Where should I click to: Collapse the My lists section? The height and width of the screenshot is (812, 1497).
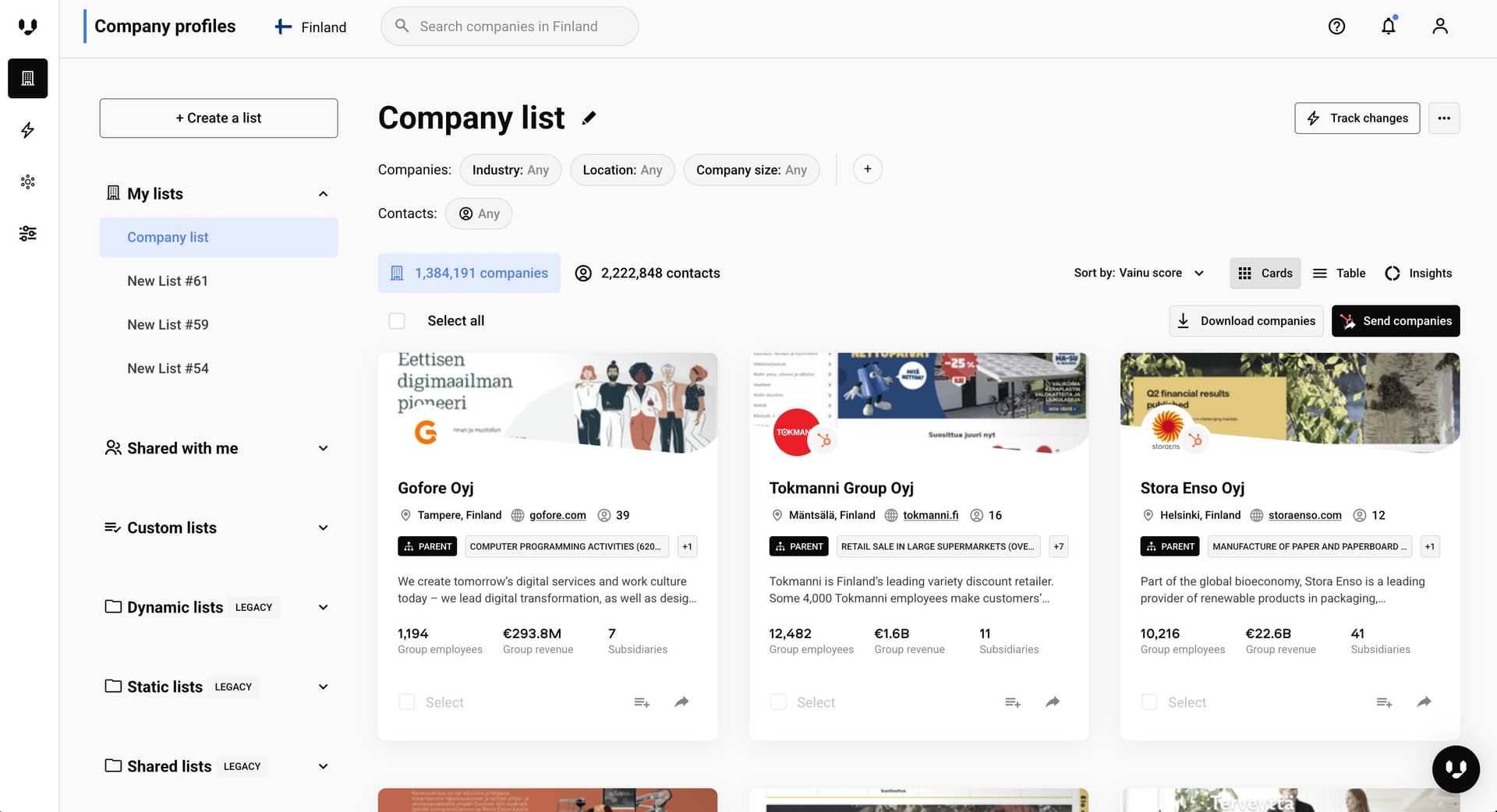pyautogui.click(x=323, y=194)
